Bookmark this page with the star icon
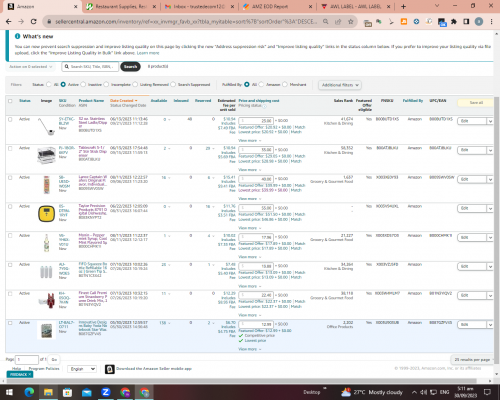Viewport: 500px width, 400px height. point(351,22)
